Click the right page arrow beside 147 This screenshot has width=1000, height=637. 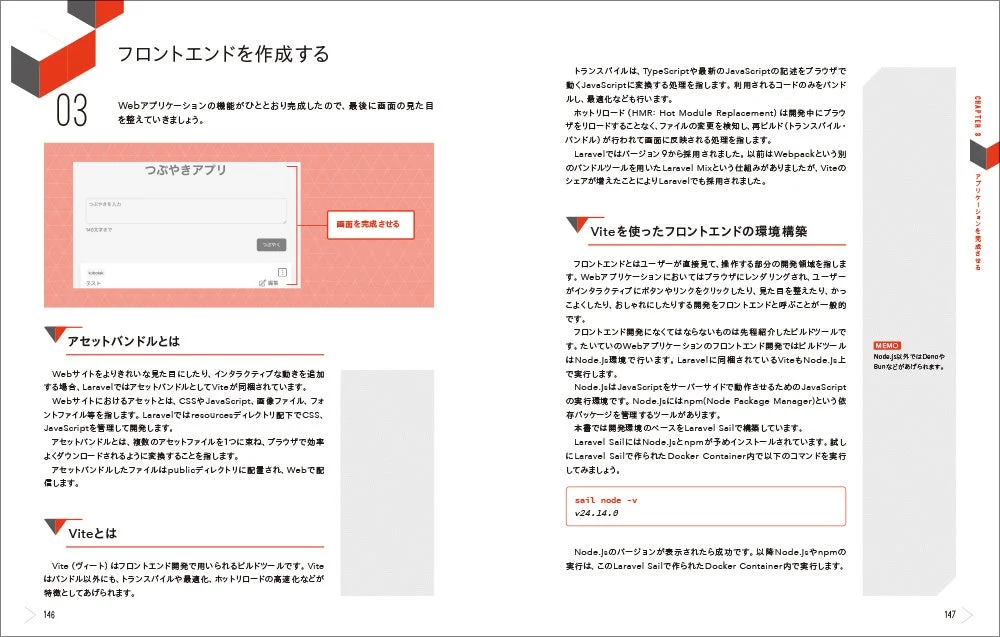pyautogui.click(x=968, y=615)
